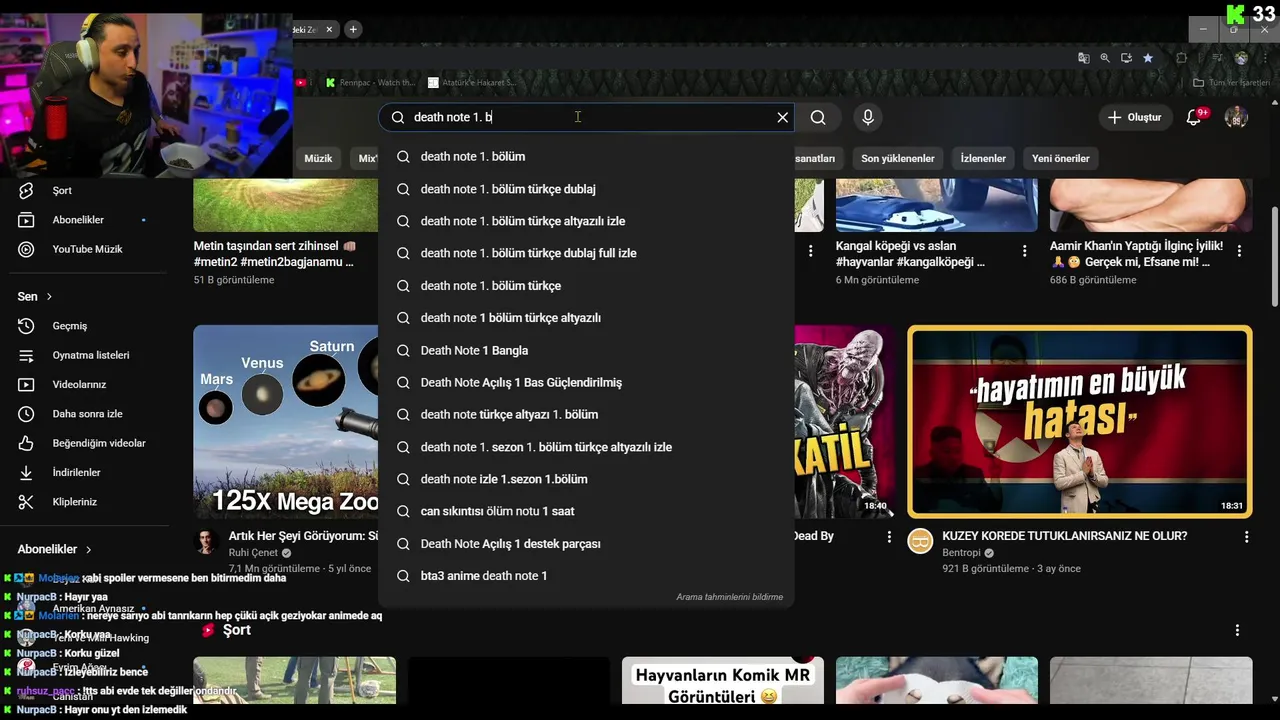Open the account avatar menu
This screenshot has height=720, width=1280.
coord(1236,117)
